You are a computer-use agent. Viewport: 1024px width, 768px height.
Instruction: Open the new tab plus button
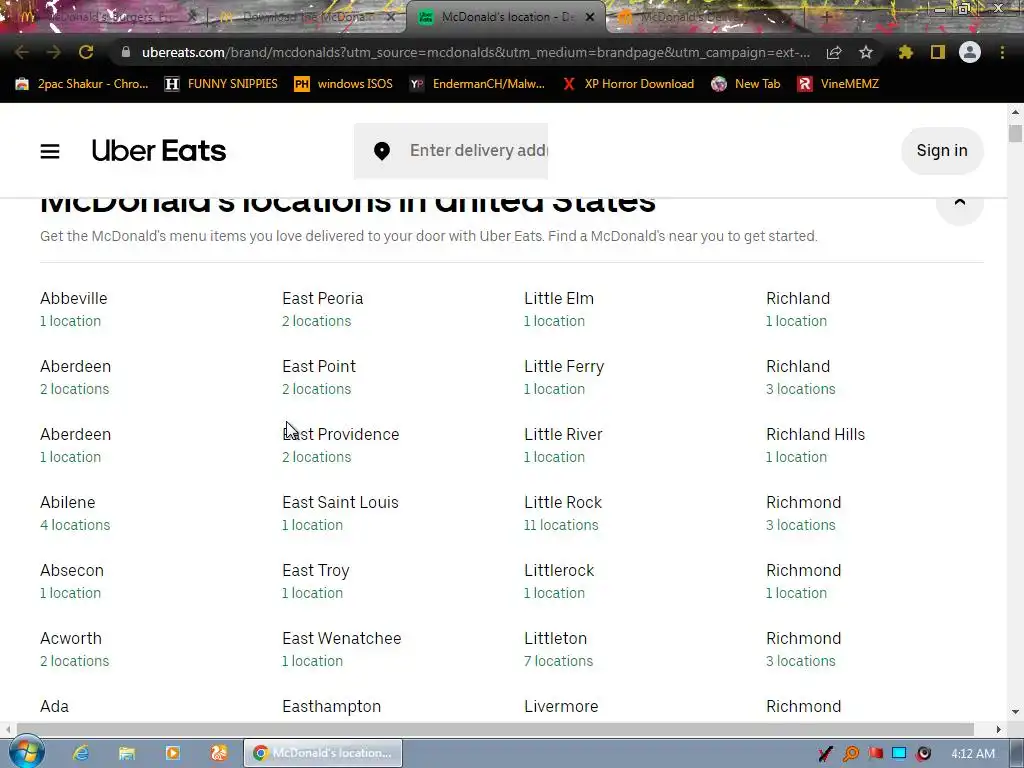[x=827, y=17]
